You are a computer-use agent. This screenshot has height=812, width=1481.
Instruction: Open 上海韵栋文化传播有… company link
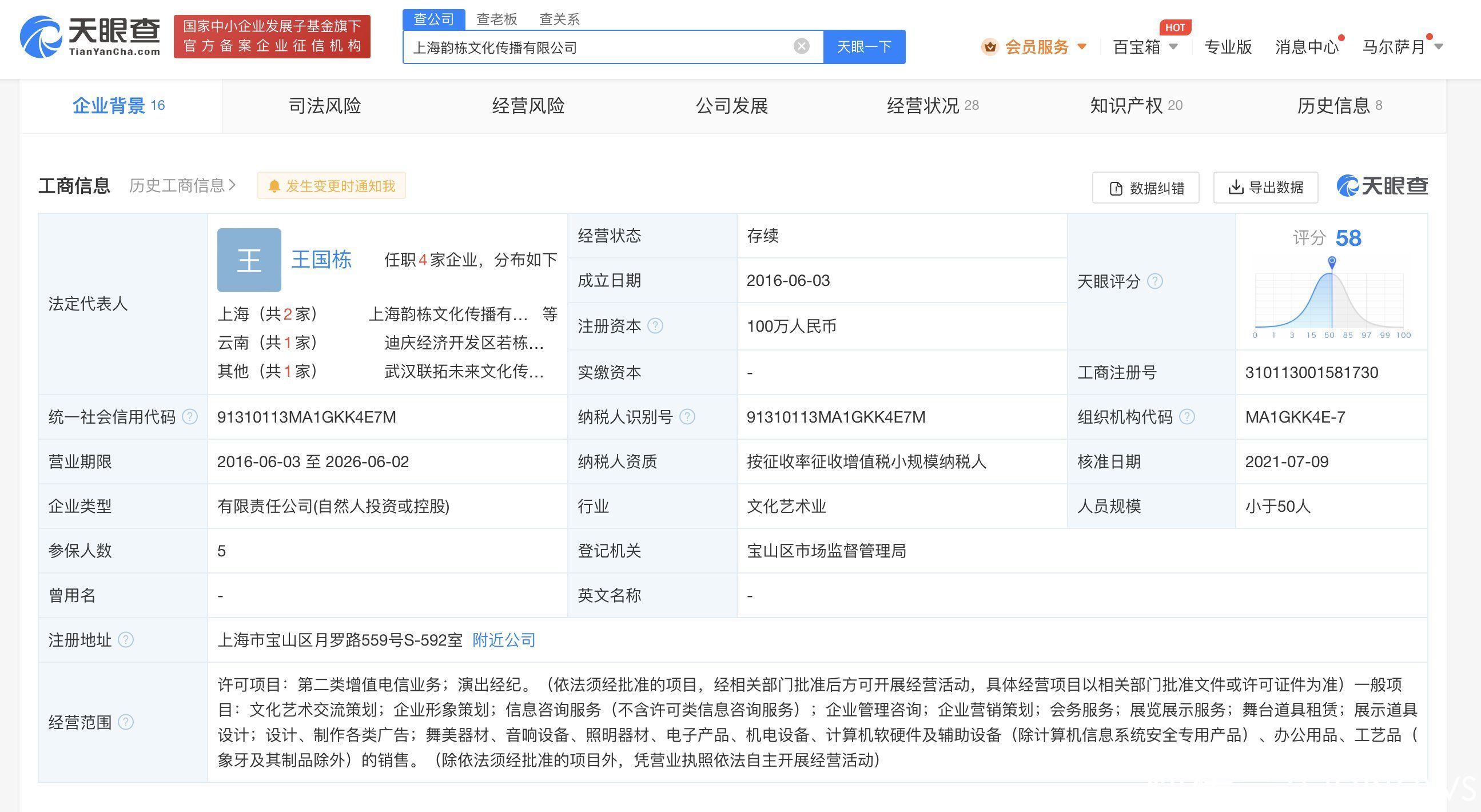(448, 313)
